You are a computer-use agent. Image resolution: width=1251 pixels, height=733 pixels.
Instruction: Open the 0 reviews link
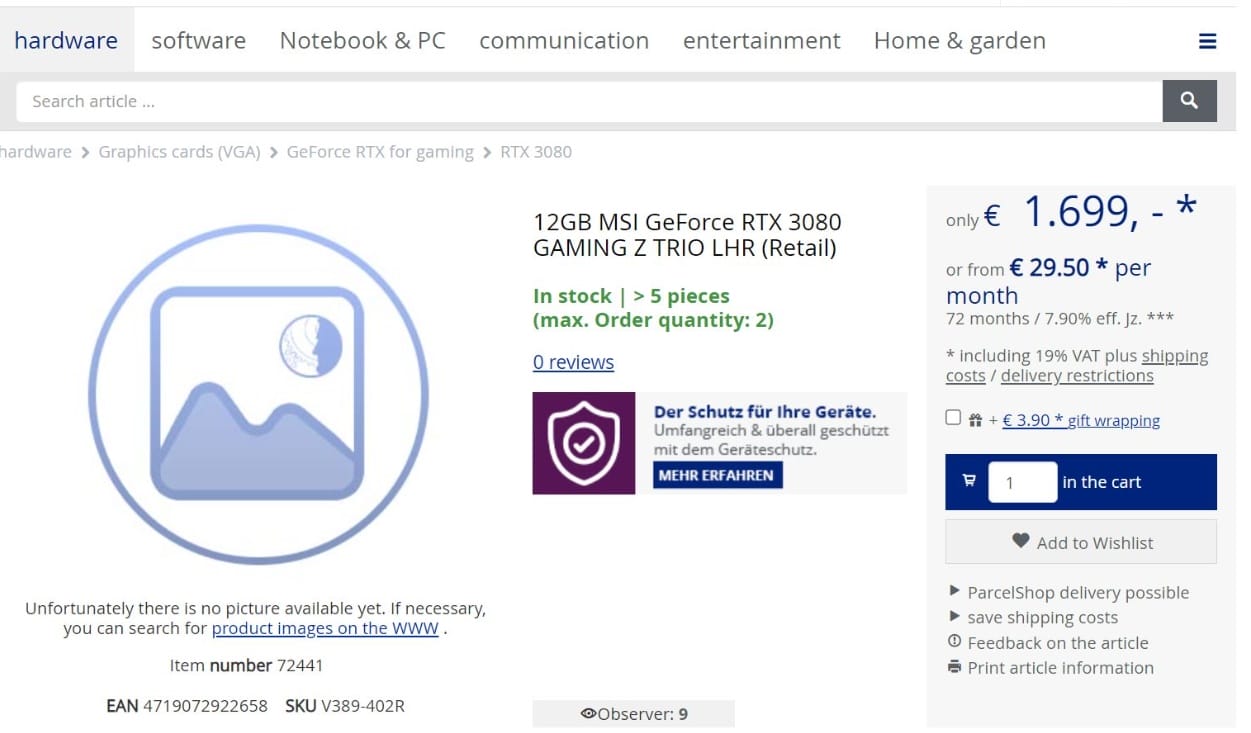click(573, 362)
